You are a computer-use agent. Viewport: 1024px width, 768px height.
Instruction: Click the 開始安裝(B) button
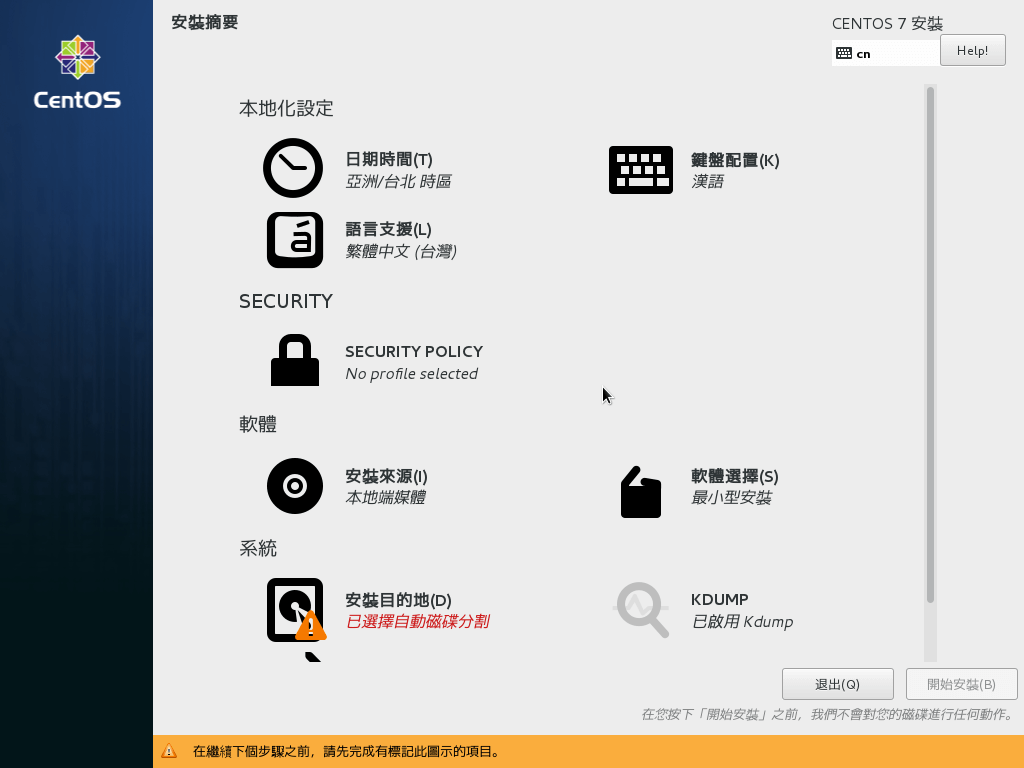click(961, 684)
